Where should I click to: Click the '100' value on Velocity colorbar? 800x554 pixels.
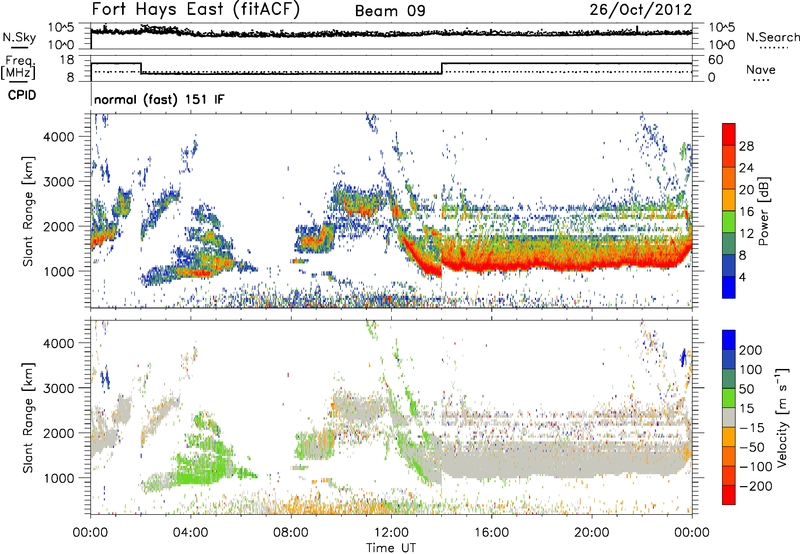751,369
